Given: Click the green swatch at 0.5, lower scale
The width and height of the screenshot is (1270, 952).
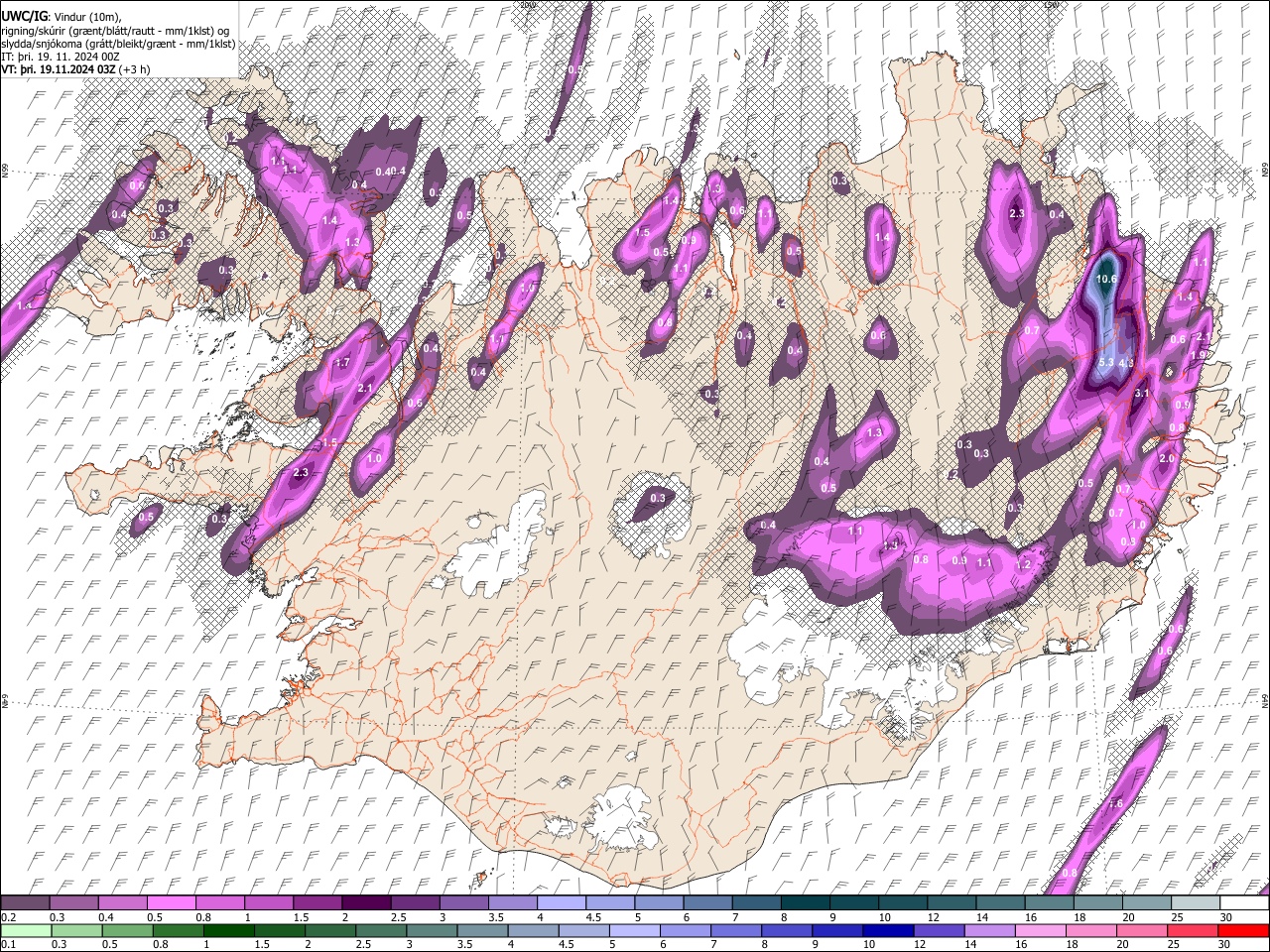Looking at the screenshot, I should point(127,930).
